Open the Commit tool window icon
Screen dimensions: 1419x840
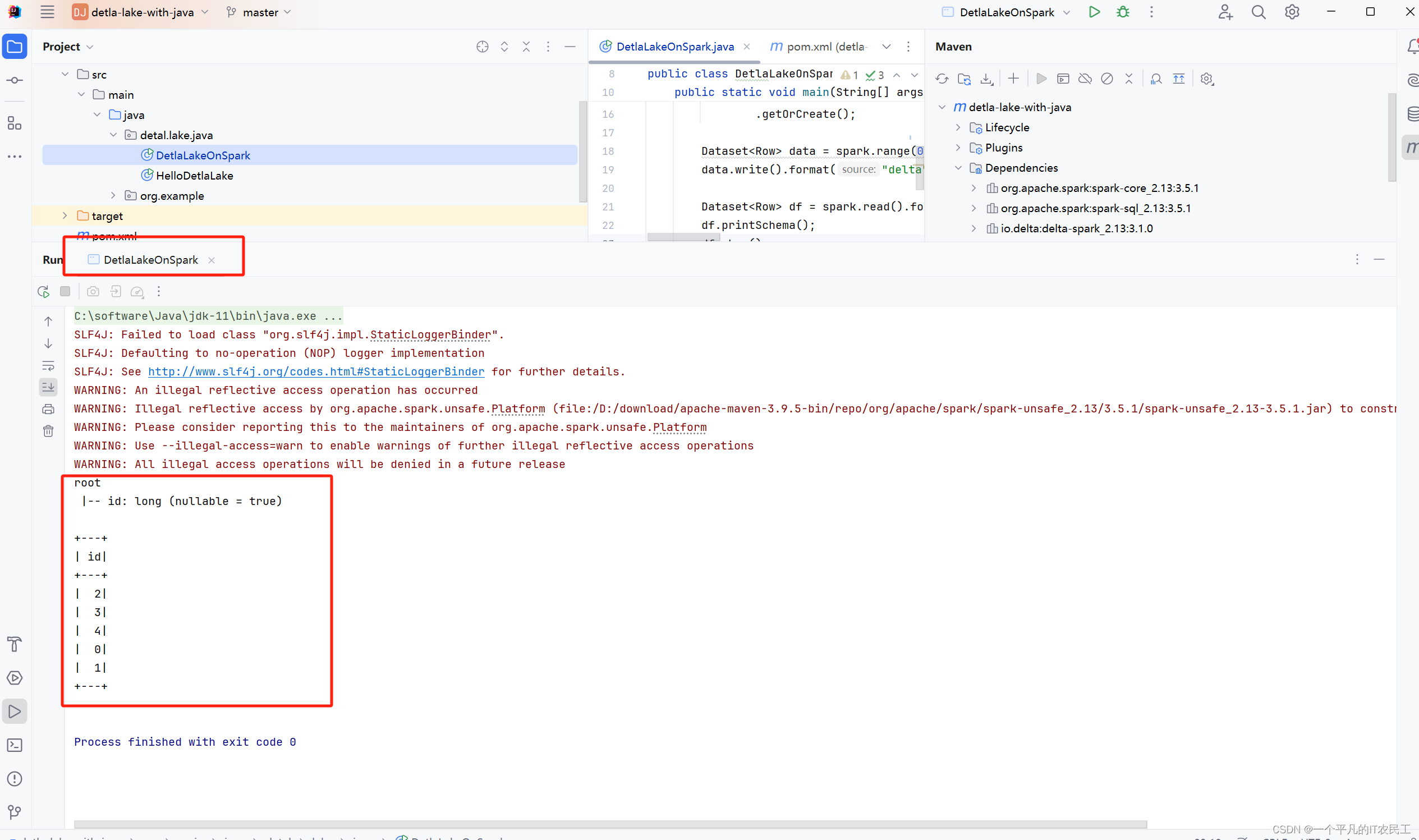pyautogui.click(x=15, y=80)
